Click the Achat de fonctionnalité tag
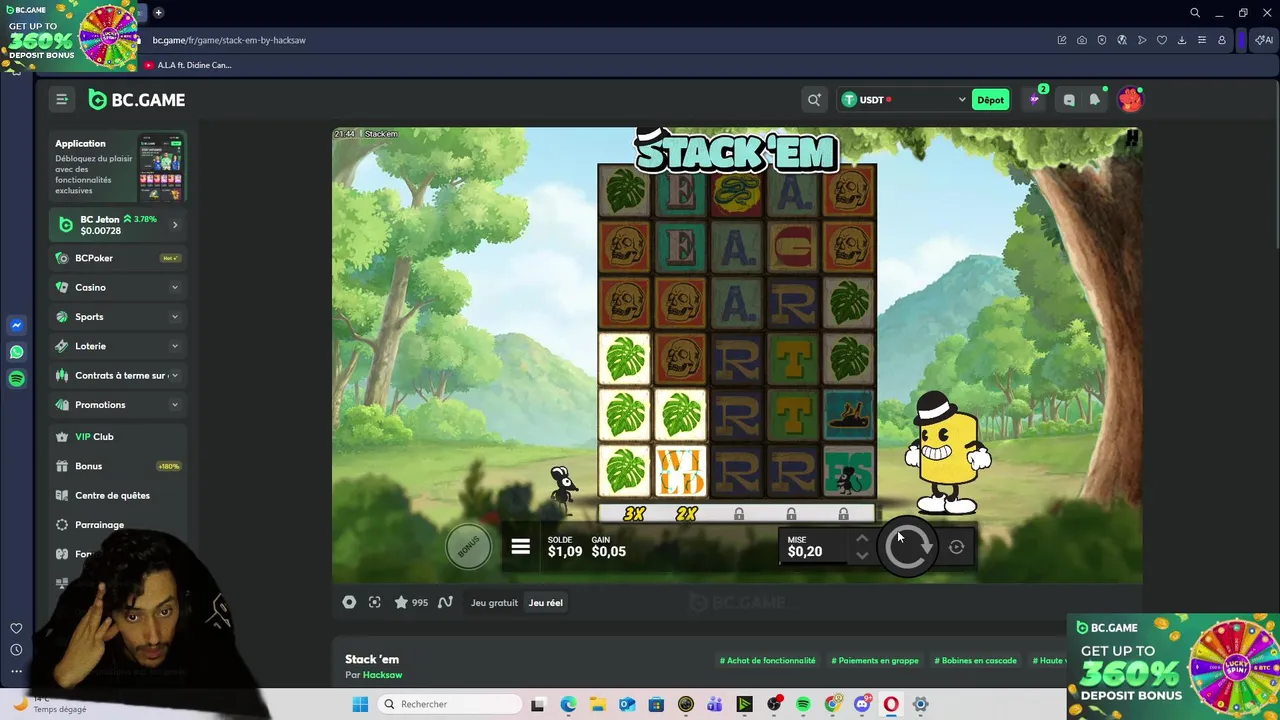The width and height of the screenshot is (1280, 720). 767,661
